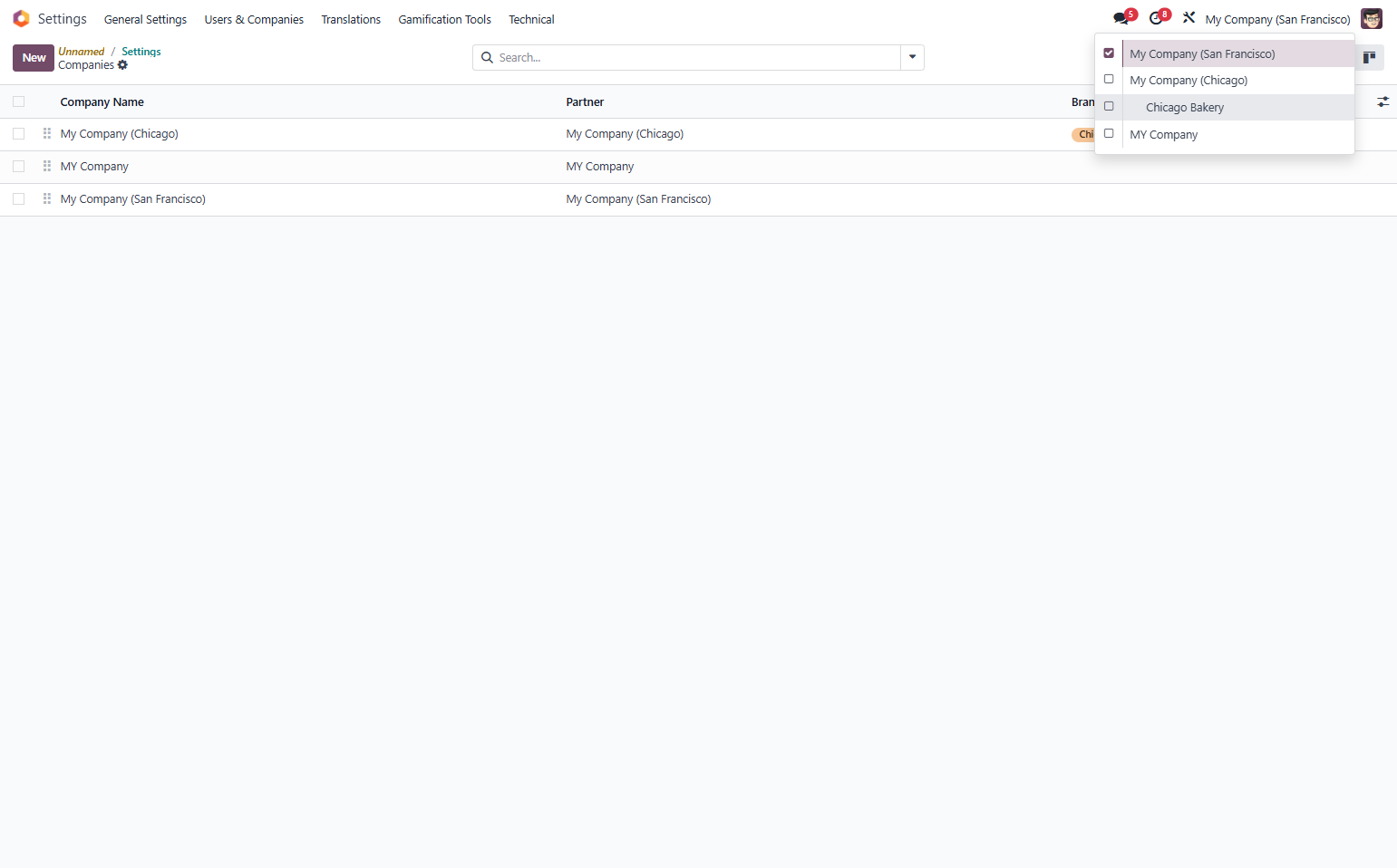The height and width of the screenshot is (868, 1397).
Task: Open the Technical menu
Action: pos(531,19)
